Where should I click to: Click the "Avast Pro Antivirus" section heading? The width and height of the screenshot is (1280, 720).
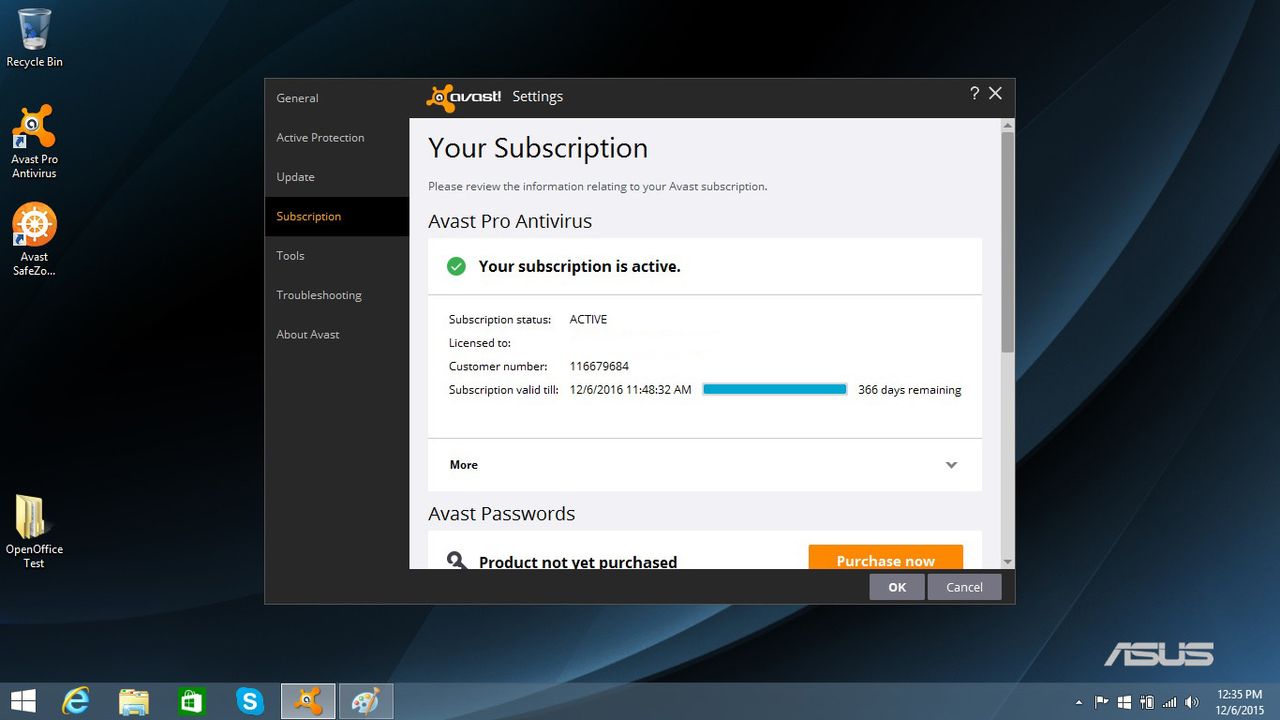coord(510,221)
